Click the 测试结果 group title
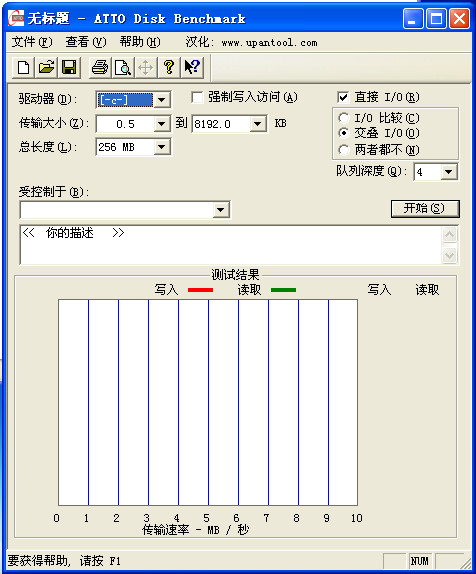This screenshot has width=476, height=574. (235, 275)
